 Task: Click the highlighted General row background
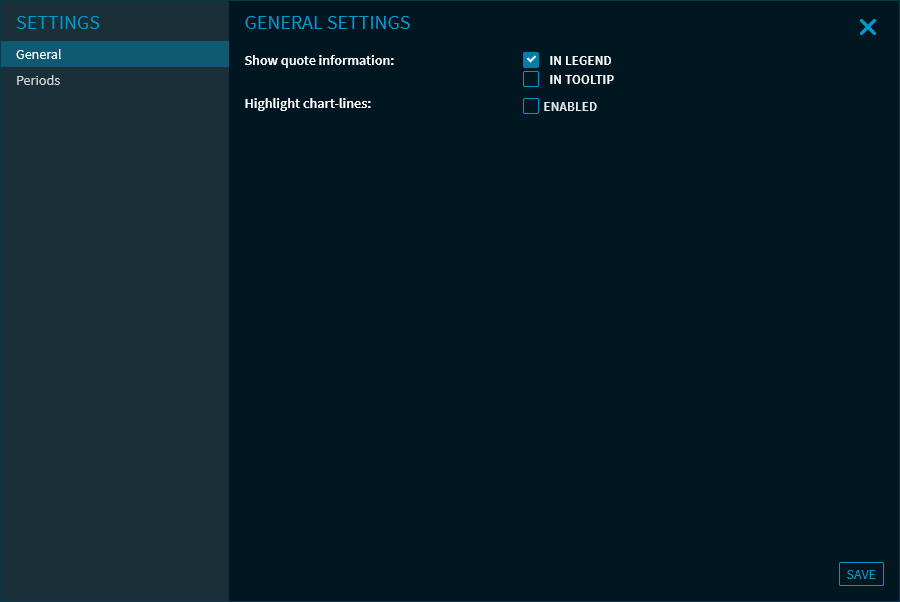pyautogui.click(x=150, y=54)
